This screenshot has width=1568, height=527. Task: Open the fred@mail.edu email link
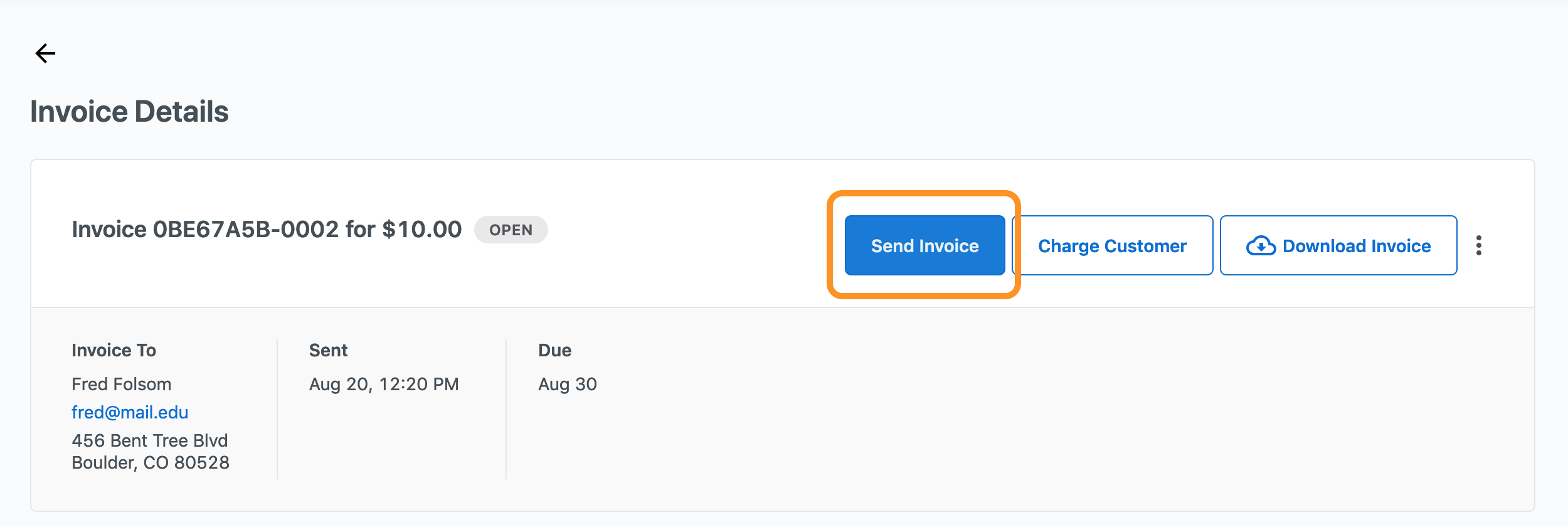click(130, 412)
